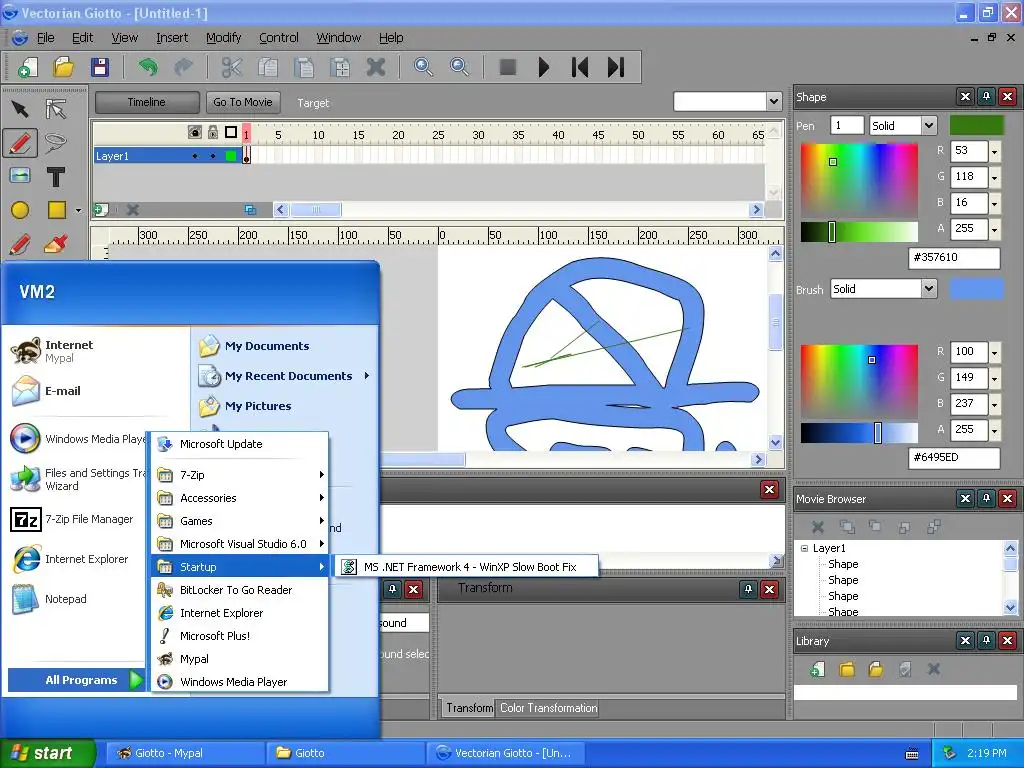Click the New document toolbar icon

(x=27, y=67)
